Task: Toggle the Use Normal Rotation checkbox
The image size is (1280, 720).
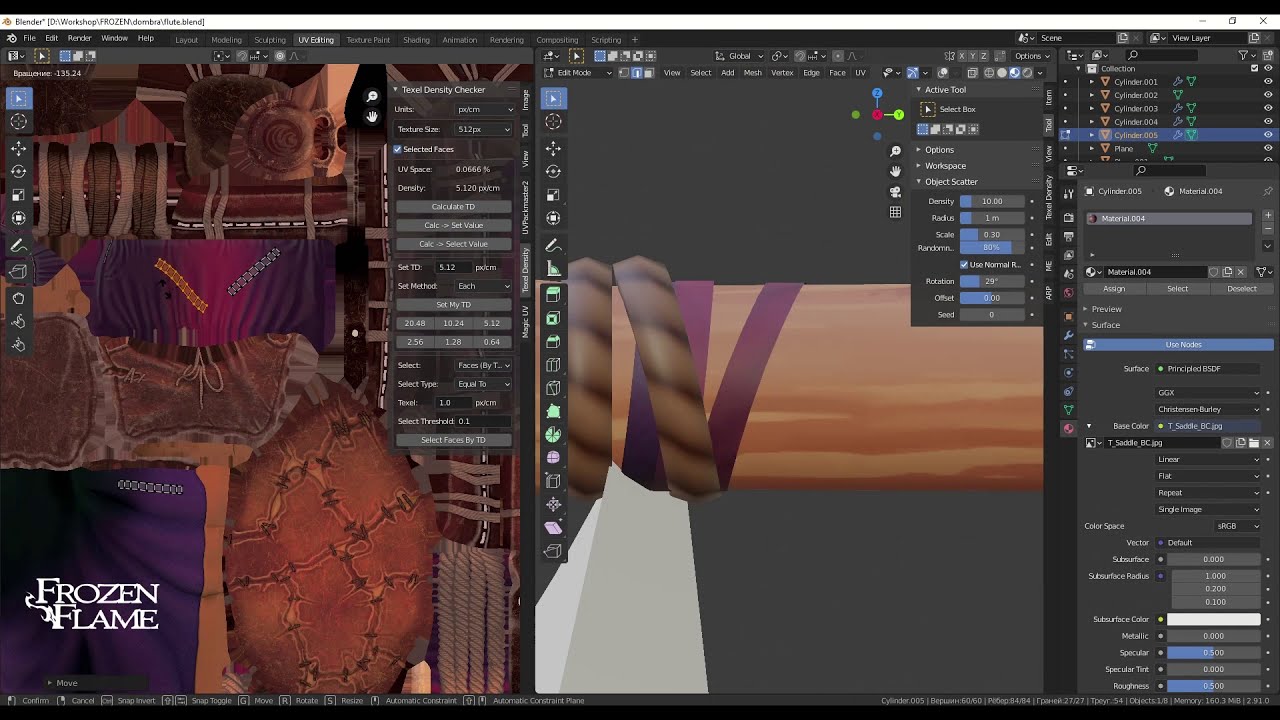Action: [x=964, y=265]
